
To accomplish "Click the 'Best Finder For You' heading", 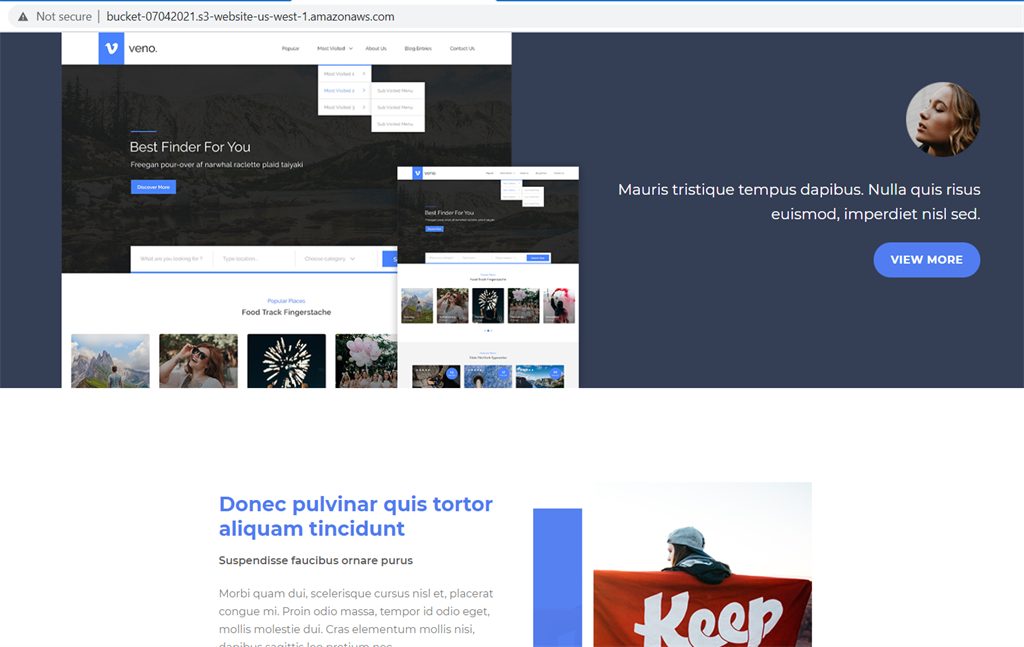I will coord(190,147).
